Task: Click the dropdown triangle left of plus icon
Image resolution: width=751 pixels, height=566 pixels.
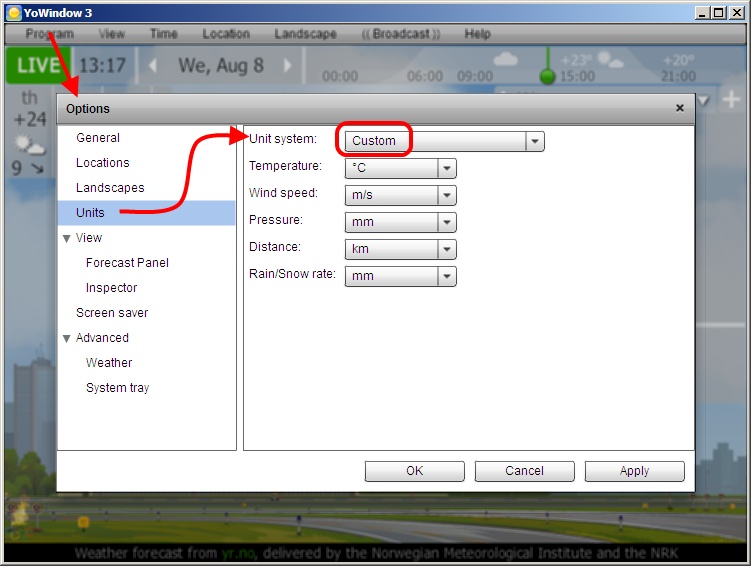Action: [704, 101]
